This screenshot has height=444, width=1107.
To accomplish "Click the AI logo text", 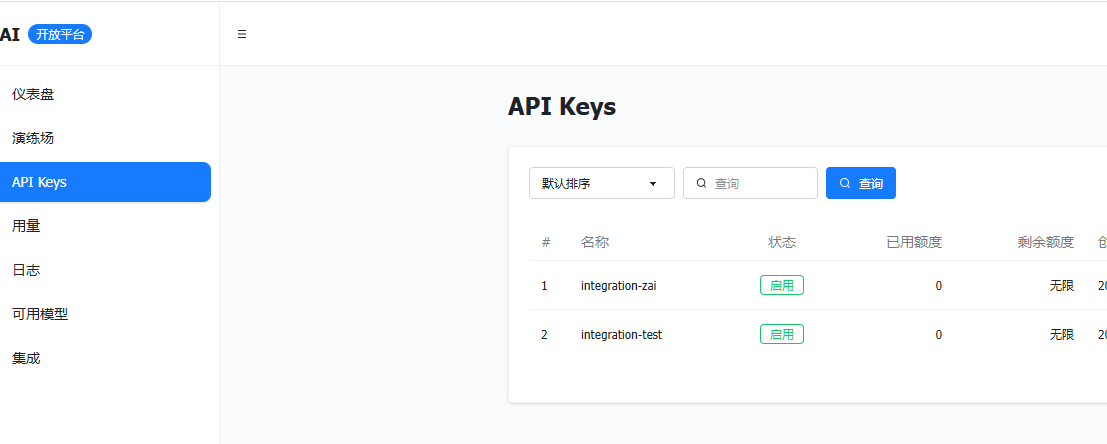I will (10, 34).
